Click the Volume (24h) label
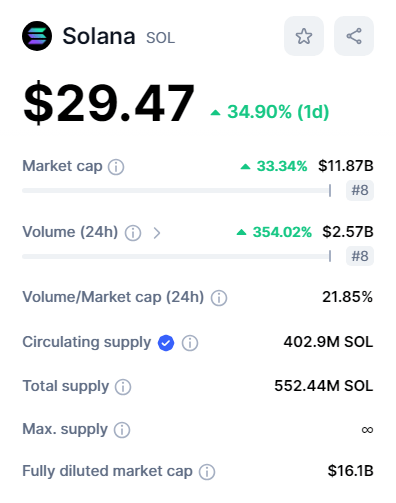This screenshot has height=503, width=396. [70, 232]
